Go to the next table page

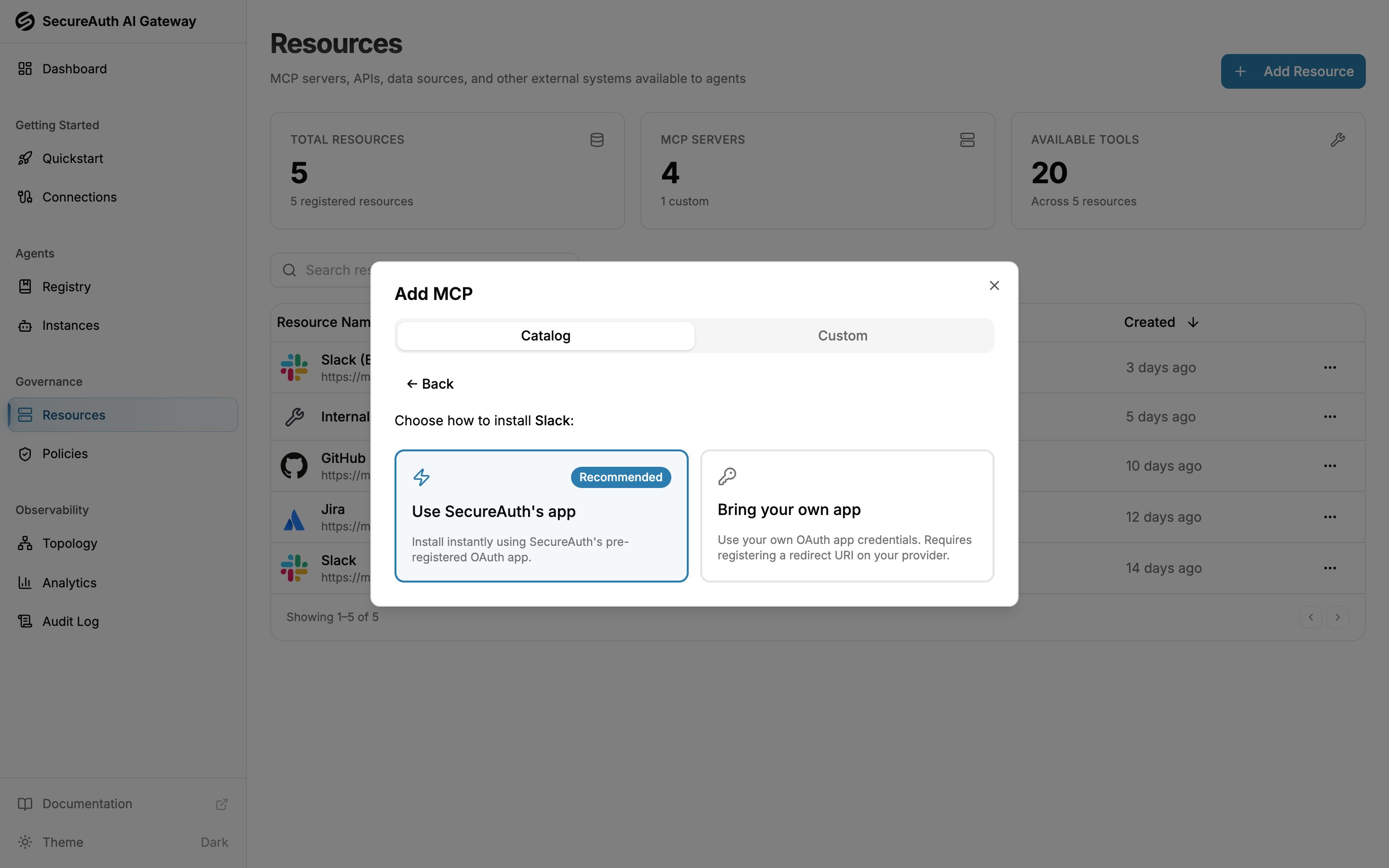coord(1337,617)
